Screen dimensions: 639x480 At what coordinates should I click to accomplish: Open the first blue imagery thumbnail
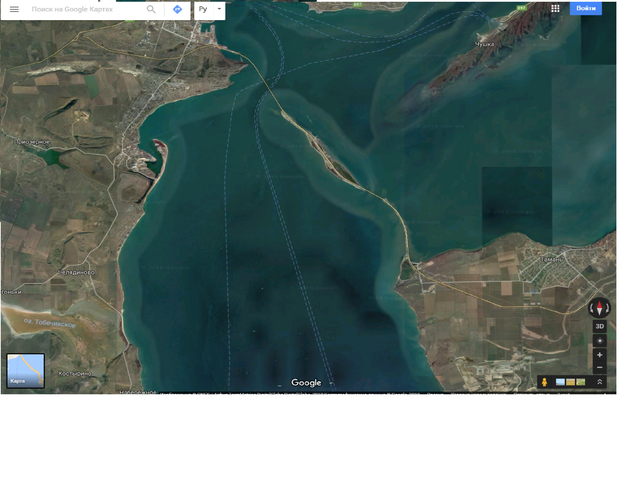tap(560, 382)
